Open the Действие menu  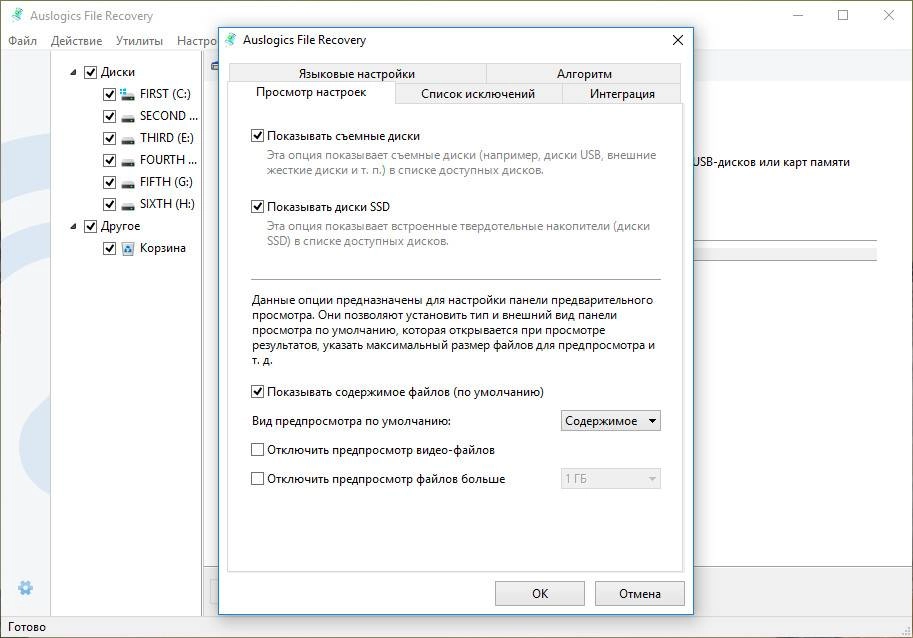(x=76, y=41)
